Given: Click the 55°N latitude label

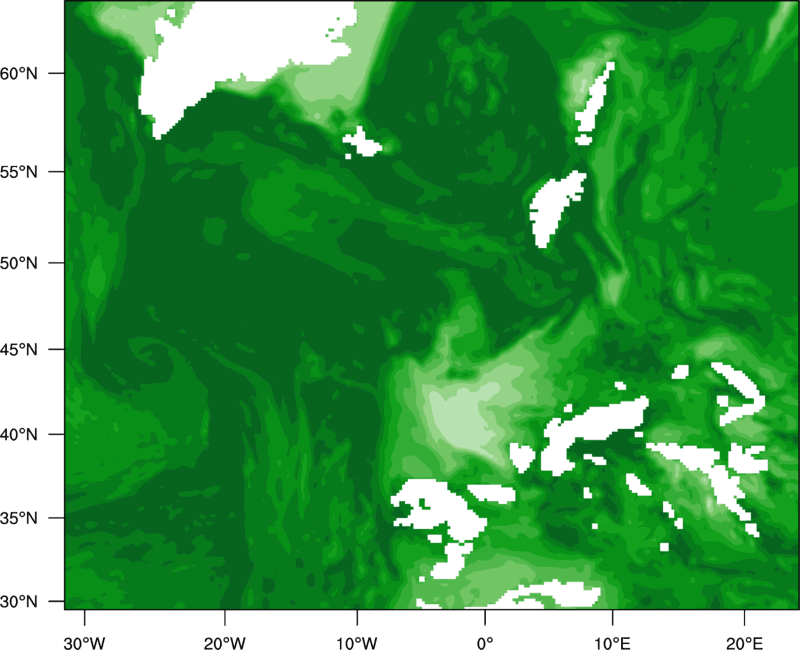Looking at the screenshot, I should pos(19,172).
